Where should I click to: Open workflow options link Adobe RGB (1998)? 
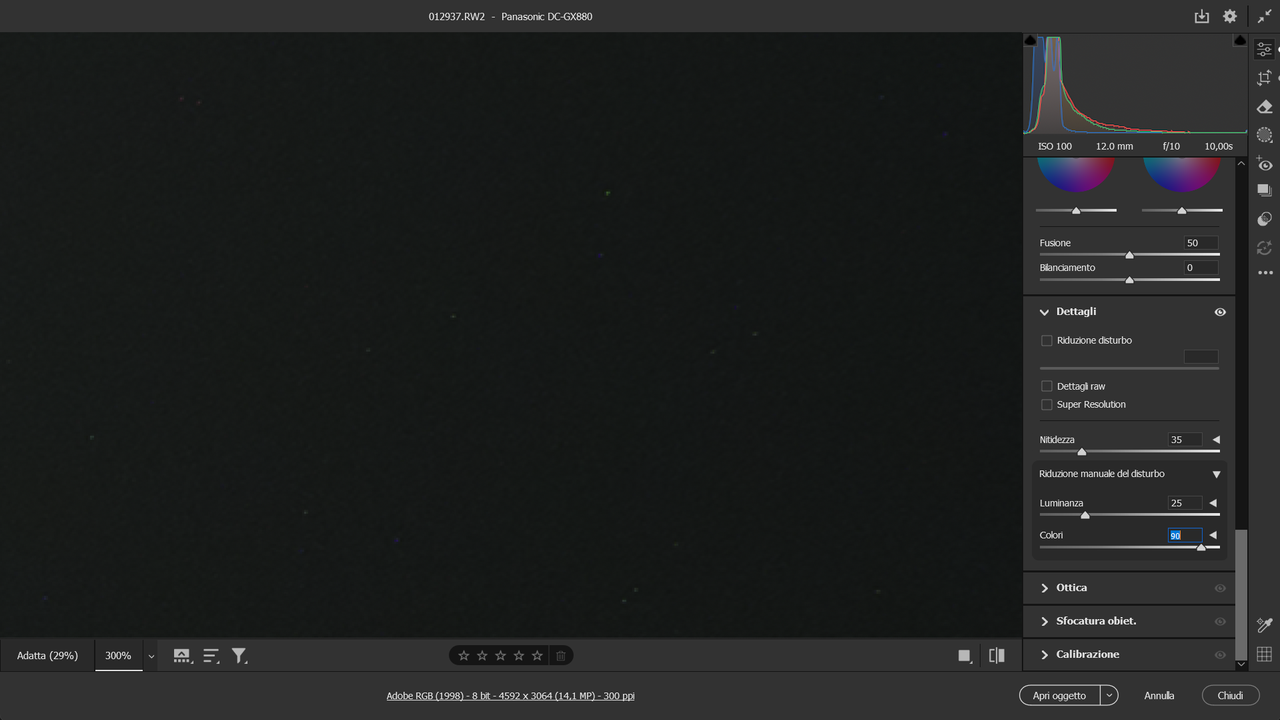click(510, 696)
